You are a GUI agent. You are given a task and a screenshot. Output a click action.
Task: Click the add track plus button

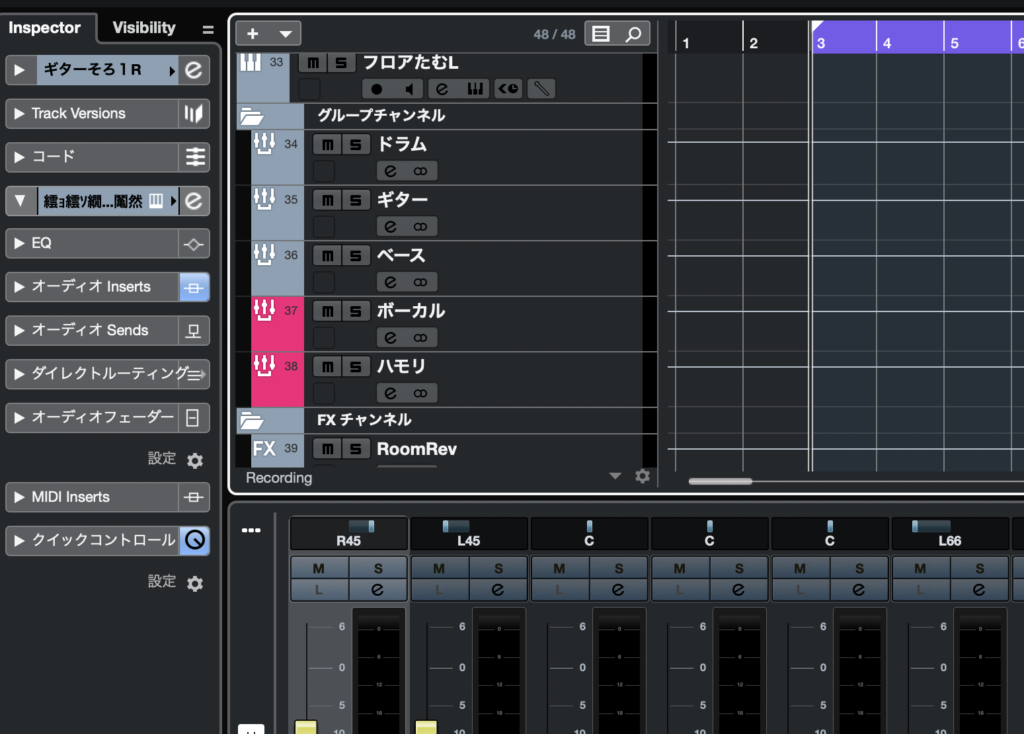[x=252, y=34]
